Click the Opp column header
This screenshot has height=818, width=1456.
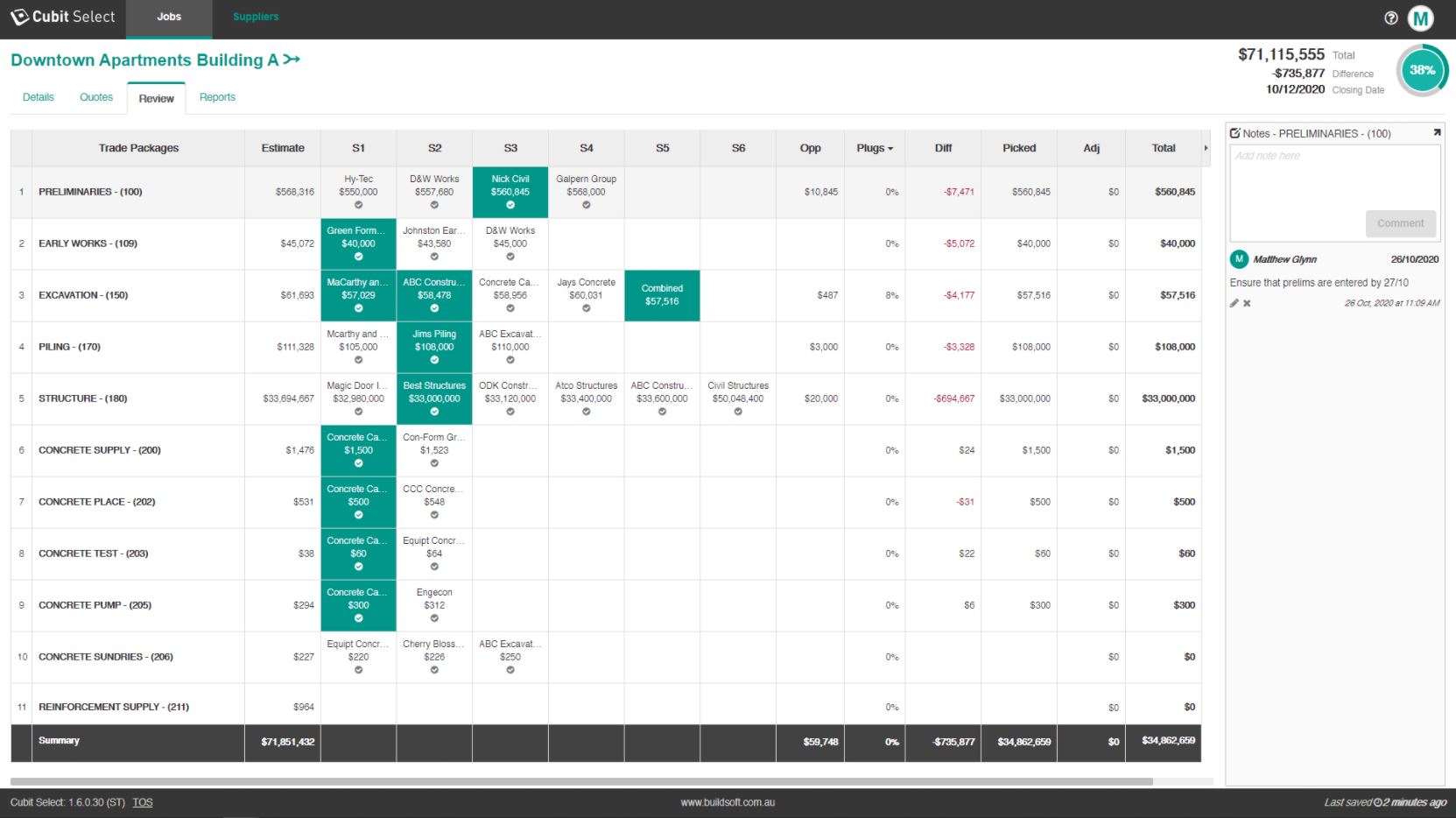(810, 148)
